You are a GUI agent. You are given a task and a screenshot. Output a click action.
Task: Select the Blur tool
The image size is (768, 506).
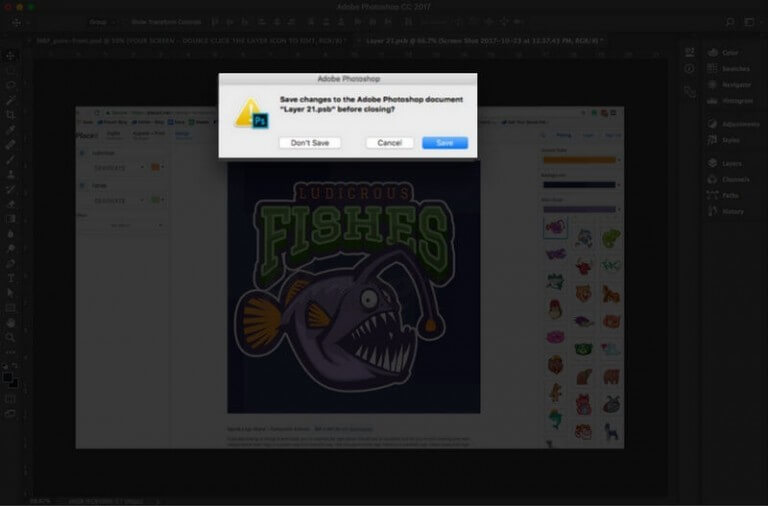tap(10, 234)
